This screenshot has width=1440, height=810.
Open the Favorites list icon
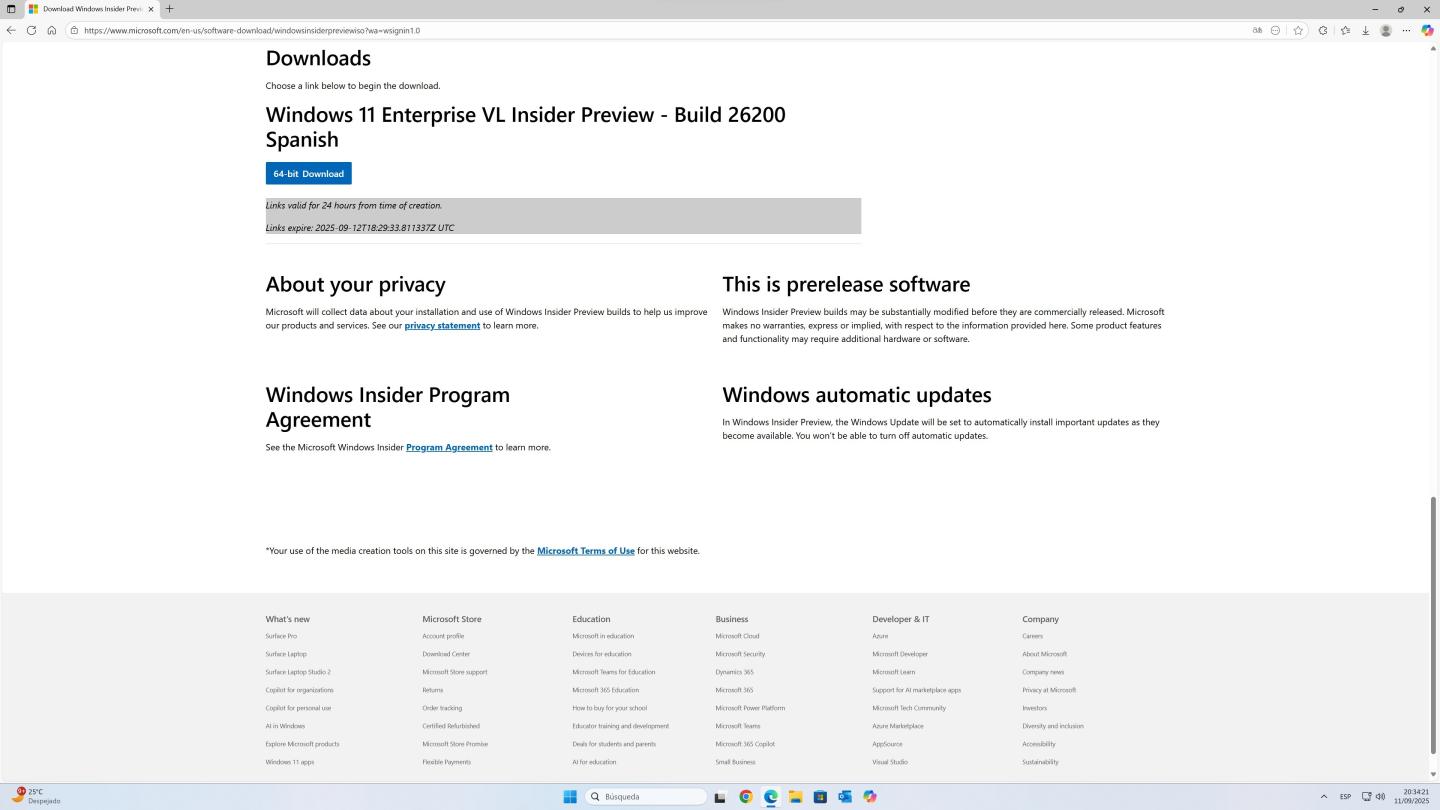[x=1345, y=30]
